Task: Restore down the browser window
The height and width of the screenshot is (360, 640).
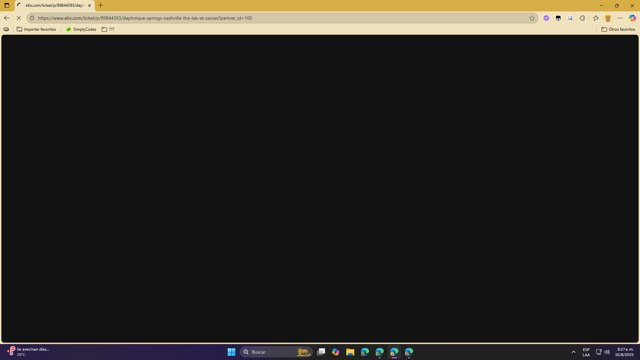Action: [617, 5]
